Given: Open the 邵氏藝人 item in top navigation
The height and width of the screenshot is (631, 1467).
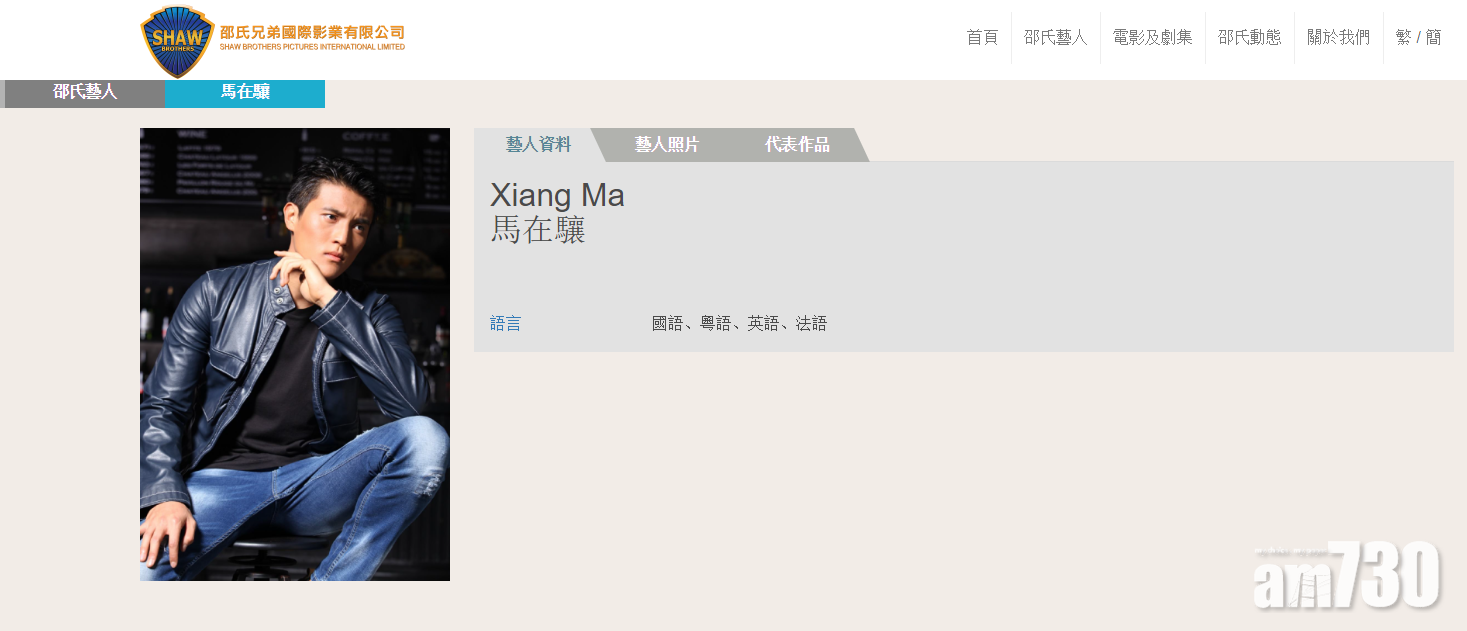Looking at the screenshot, I should point(1055,37).
